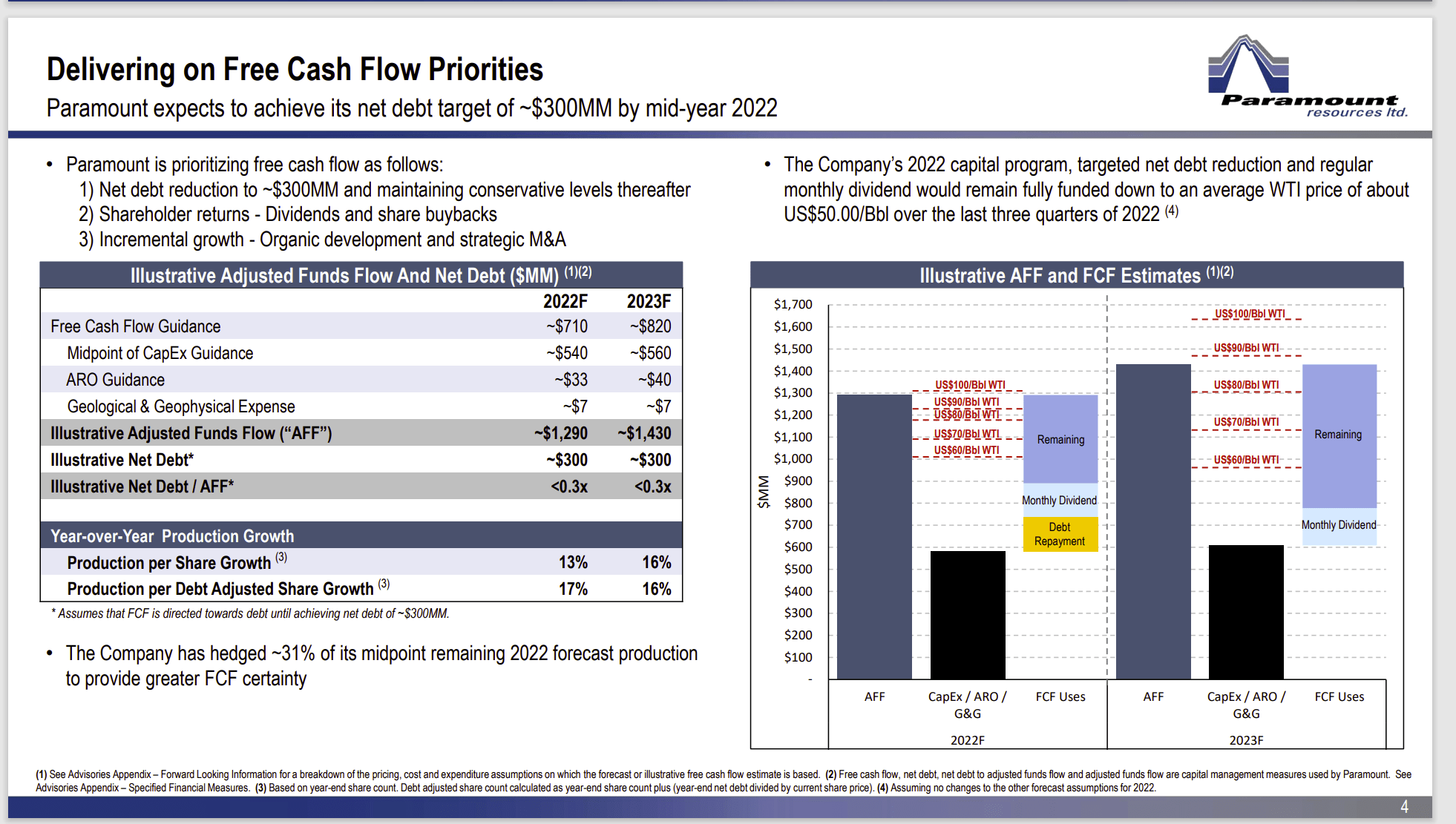Screen dimensions: 1456x824
Task: Click the 2023F CapEx / ARO / G&G black bar
Action: click(x=1246, y=612)
